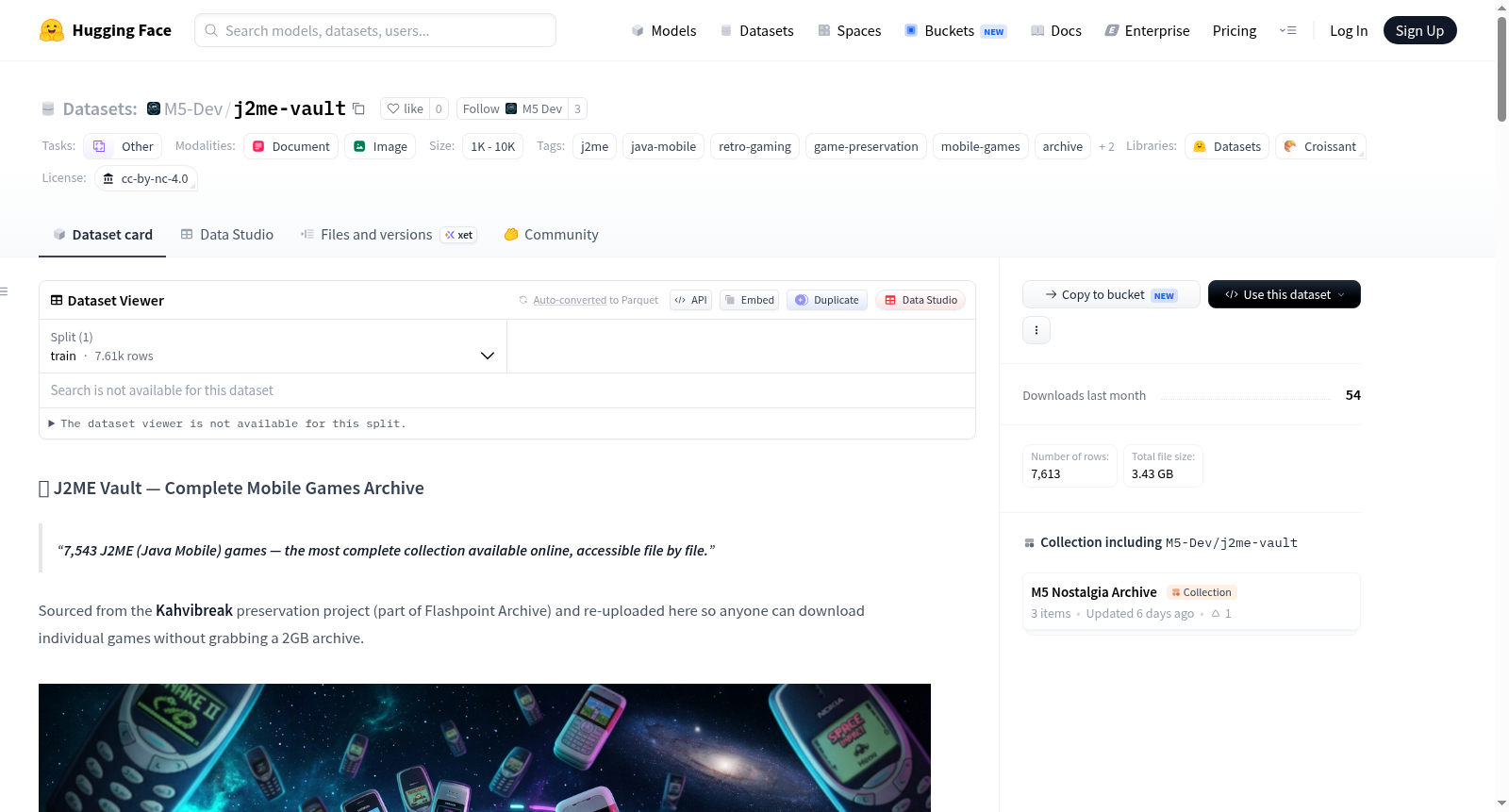
Task: Select the Other task tag
Action: [x=123, y=146]
